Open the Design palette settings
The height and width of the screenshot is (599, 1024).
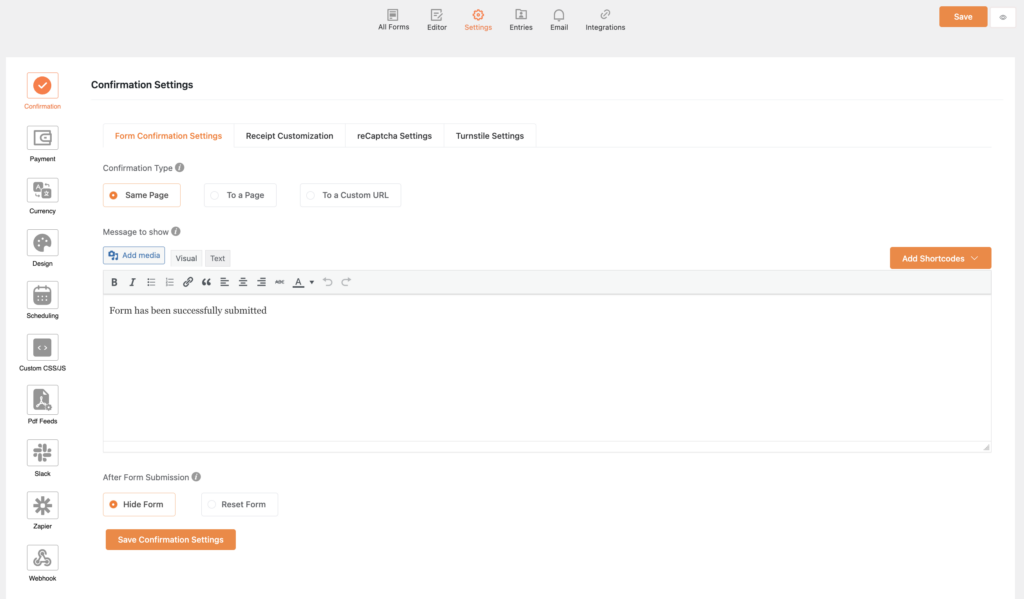tap(42, 243)
